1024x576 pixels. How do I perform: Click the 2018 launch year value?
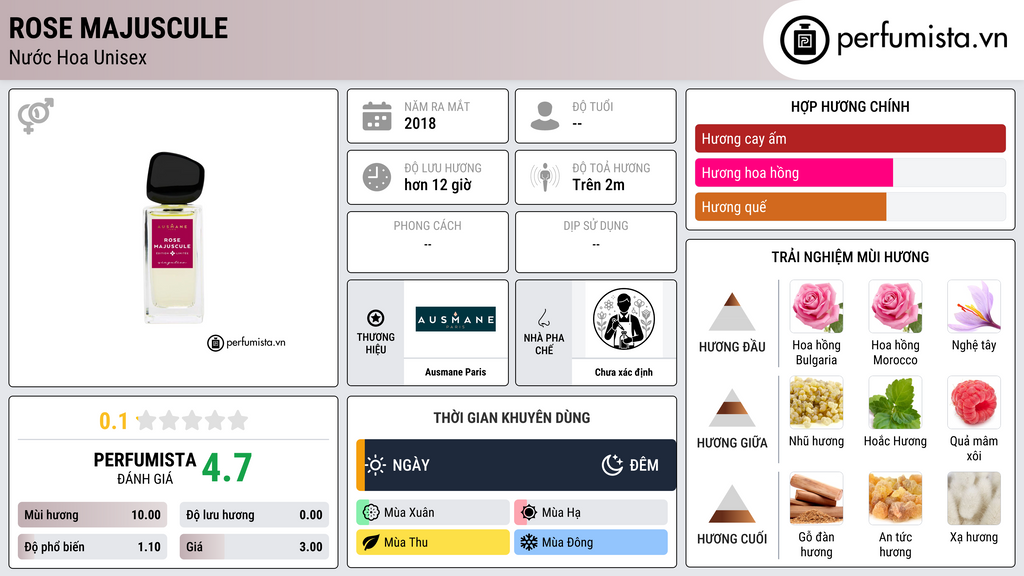click(x=420, y=124)
